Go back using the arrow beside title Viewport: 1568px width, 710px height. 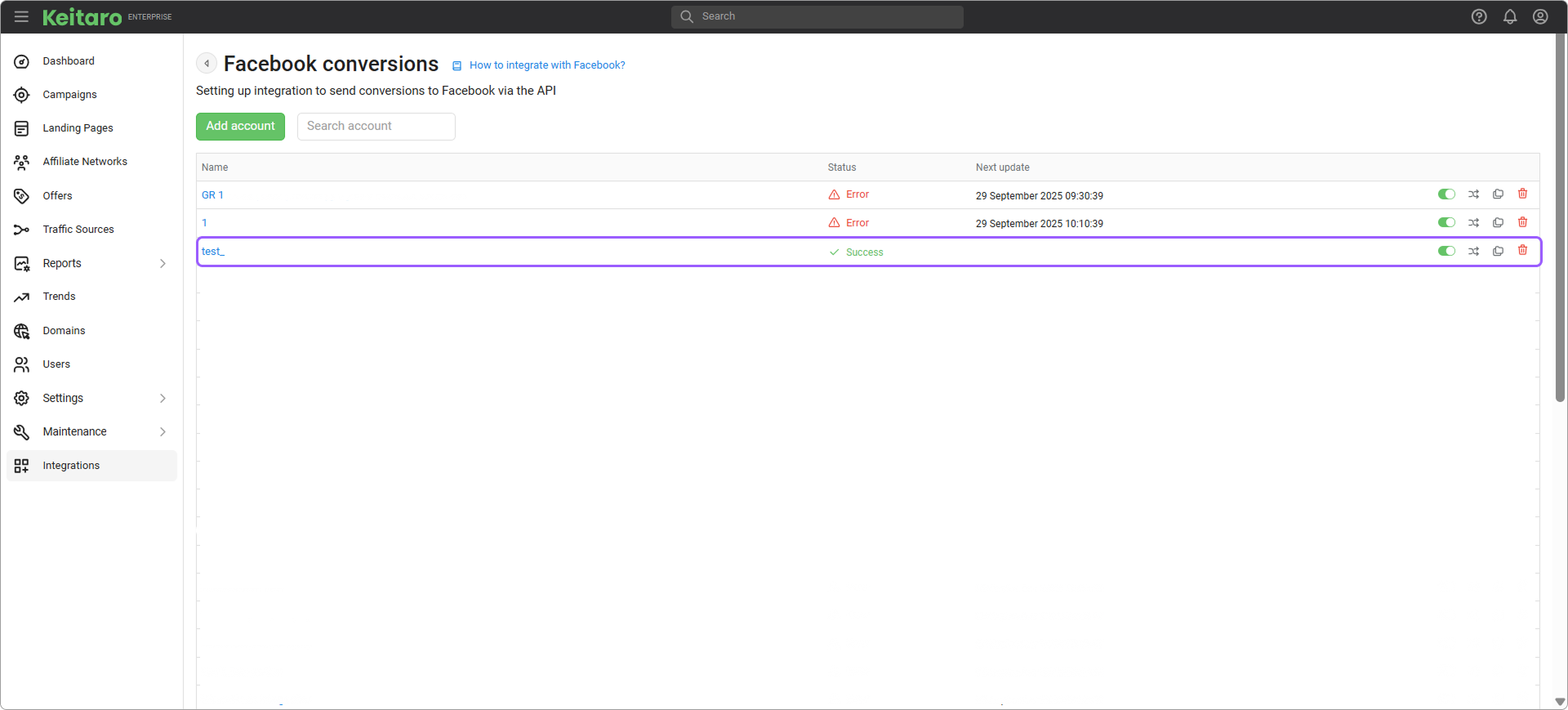(x=207, y=64)
